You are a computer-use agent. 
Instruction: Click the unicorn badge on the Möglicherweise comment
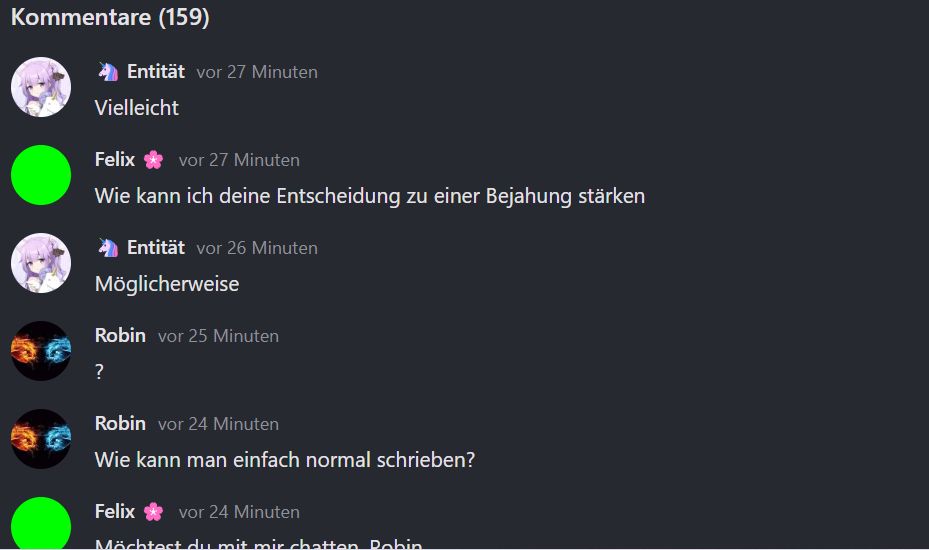point(108,248)
